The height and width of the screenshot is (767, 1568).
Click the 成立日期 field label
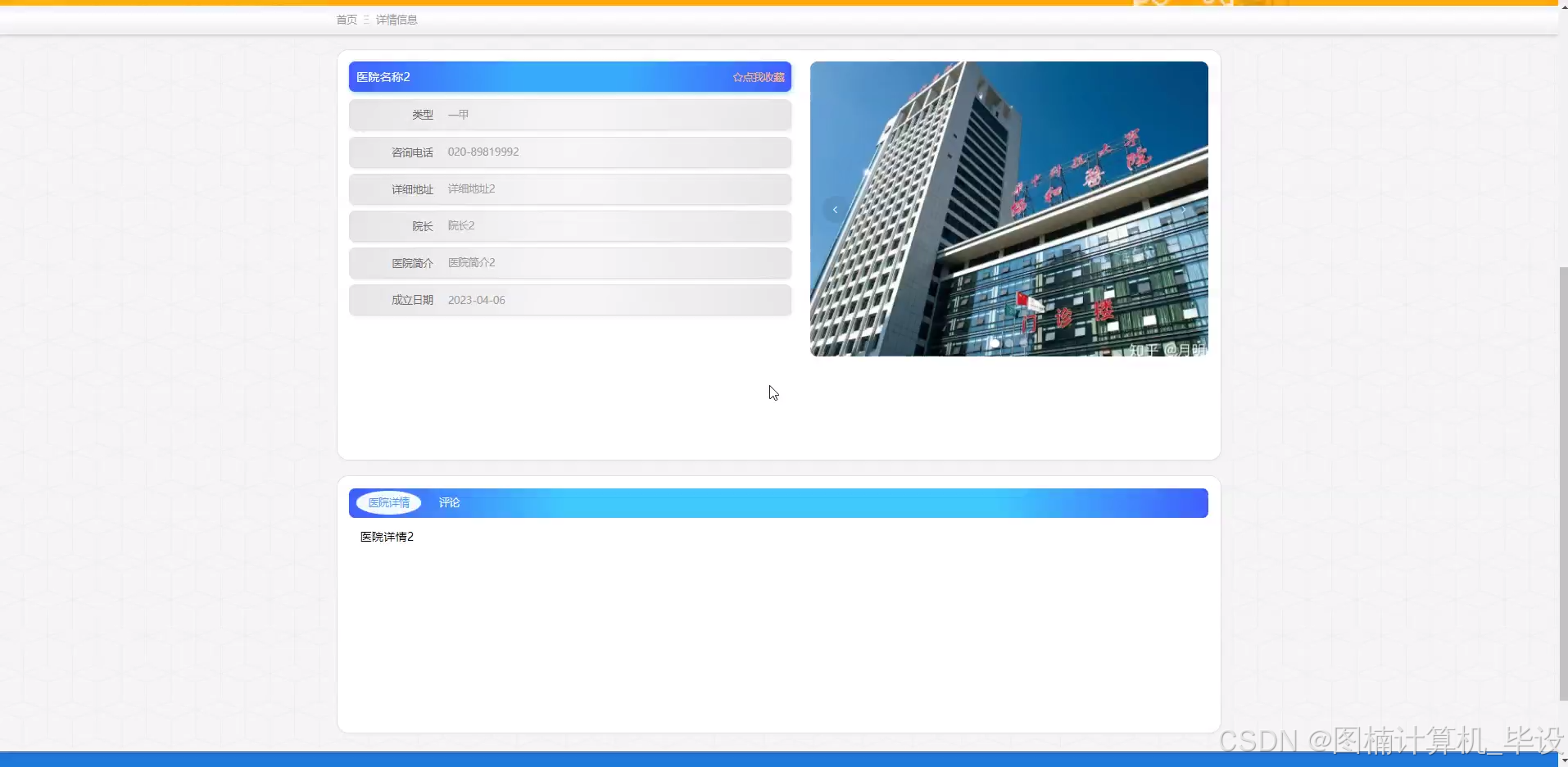click(412, 300)
